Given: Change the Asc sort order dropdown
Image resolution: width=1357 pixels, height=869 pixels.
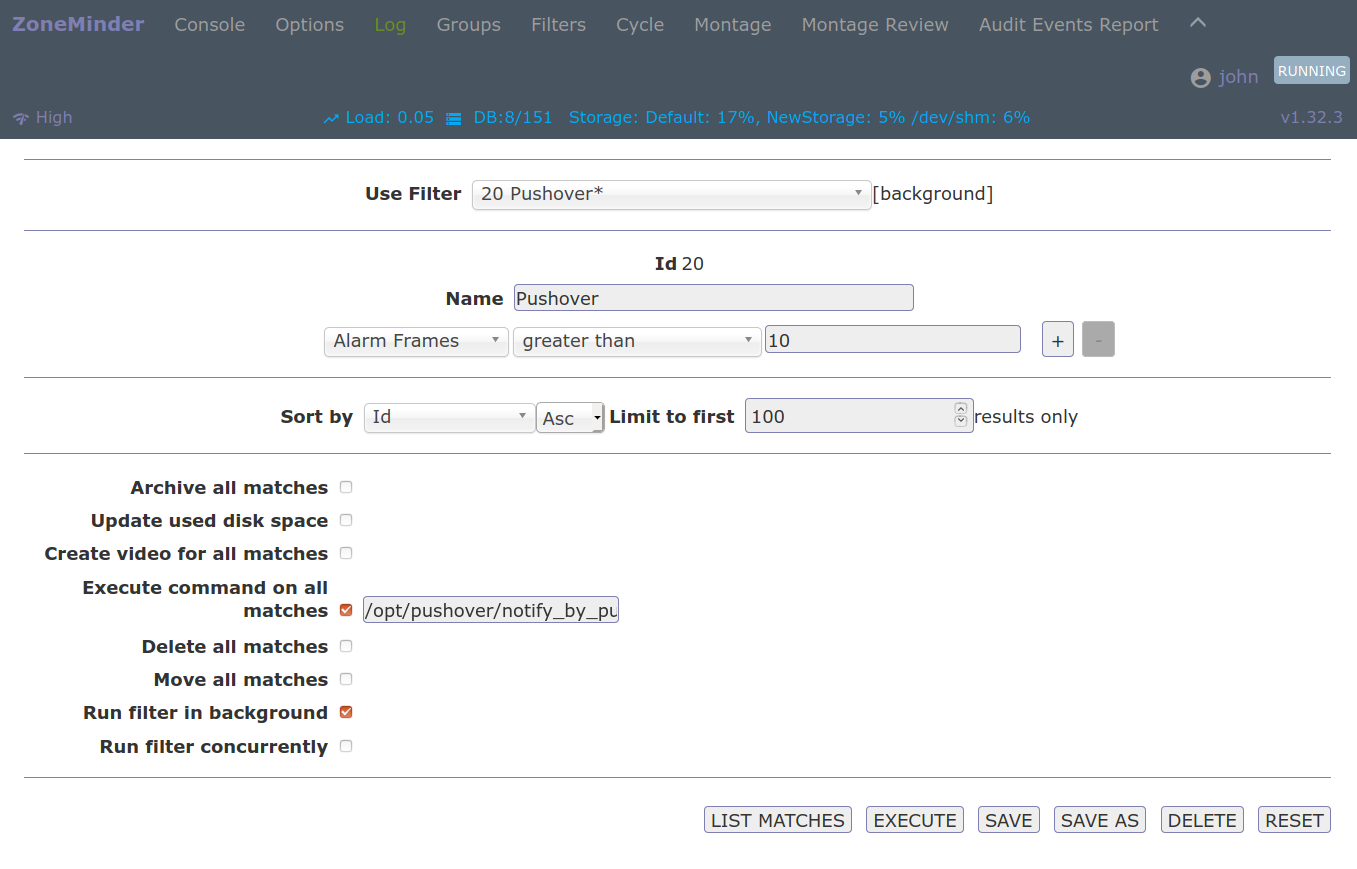Looking at the screenshot, I should click(570, 418).
